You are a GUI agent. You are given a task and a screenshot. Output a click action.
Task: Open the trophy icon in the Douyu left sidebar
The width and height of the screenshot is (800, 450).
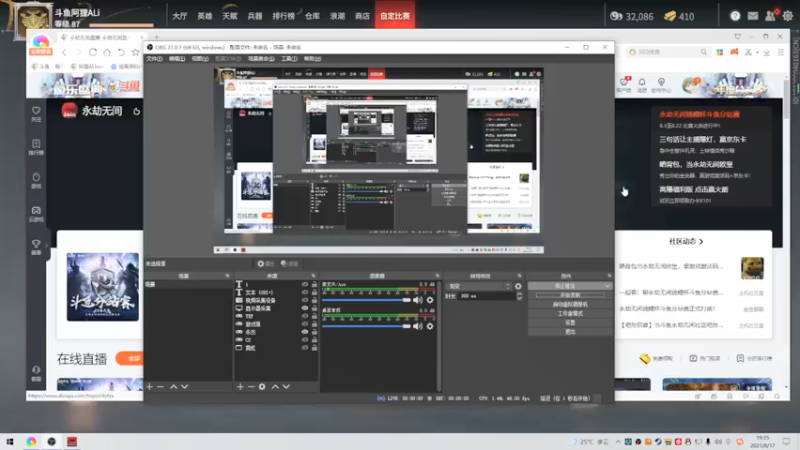pyautogui.click(x=36, y=247)
